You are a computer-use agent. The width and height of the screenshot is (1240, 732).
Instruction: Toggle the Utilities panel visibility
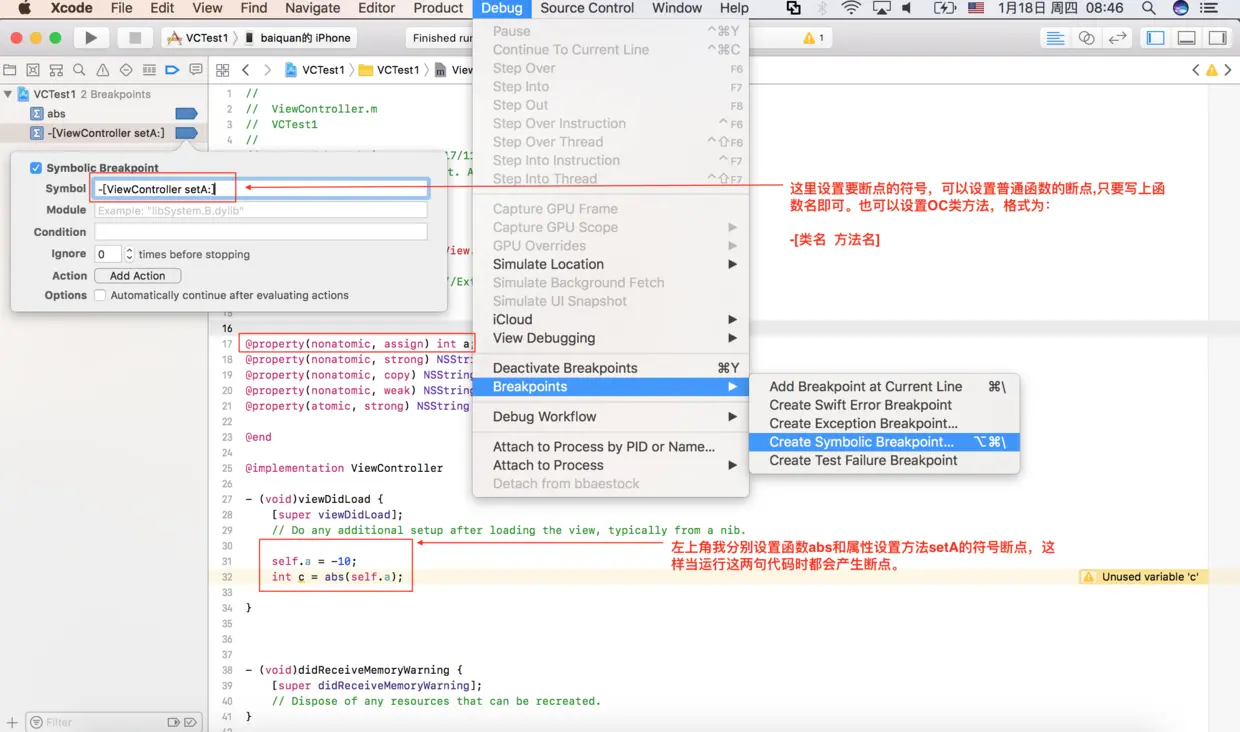tap(1217, 38)
